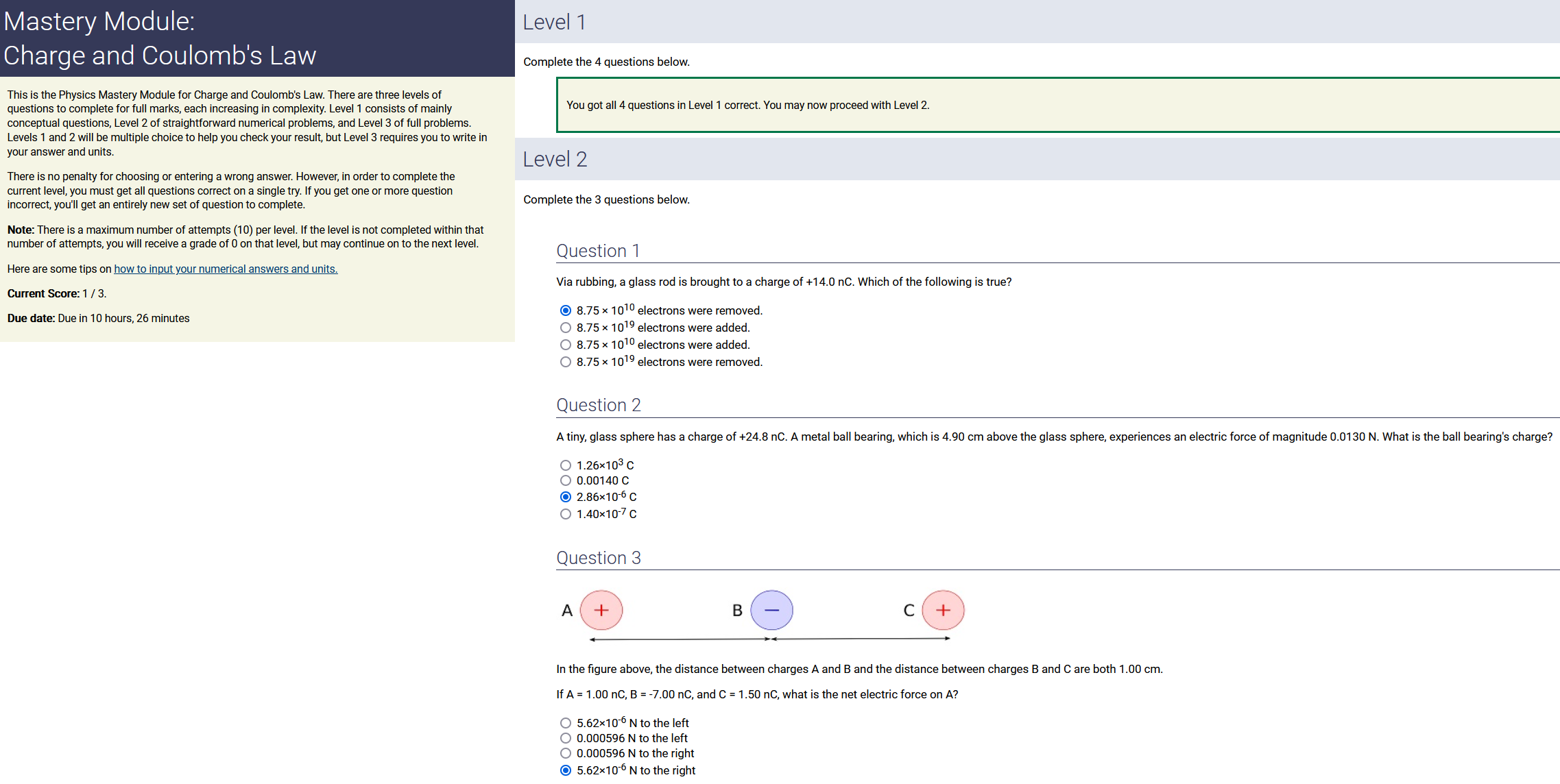Screen dimensions: 1560x784
Task: Click the Question 3 heading
Action: point(598,558)
